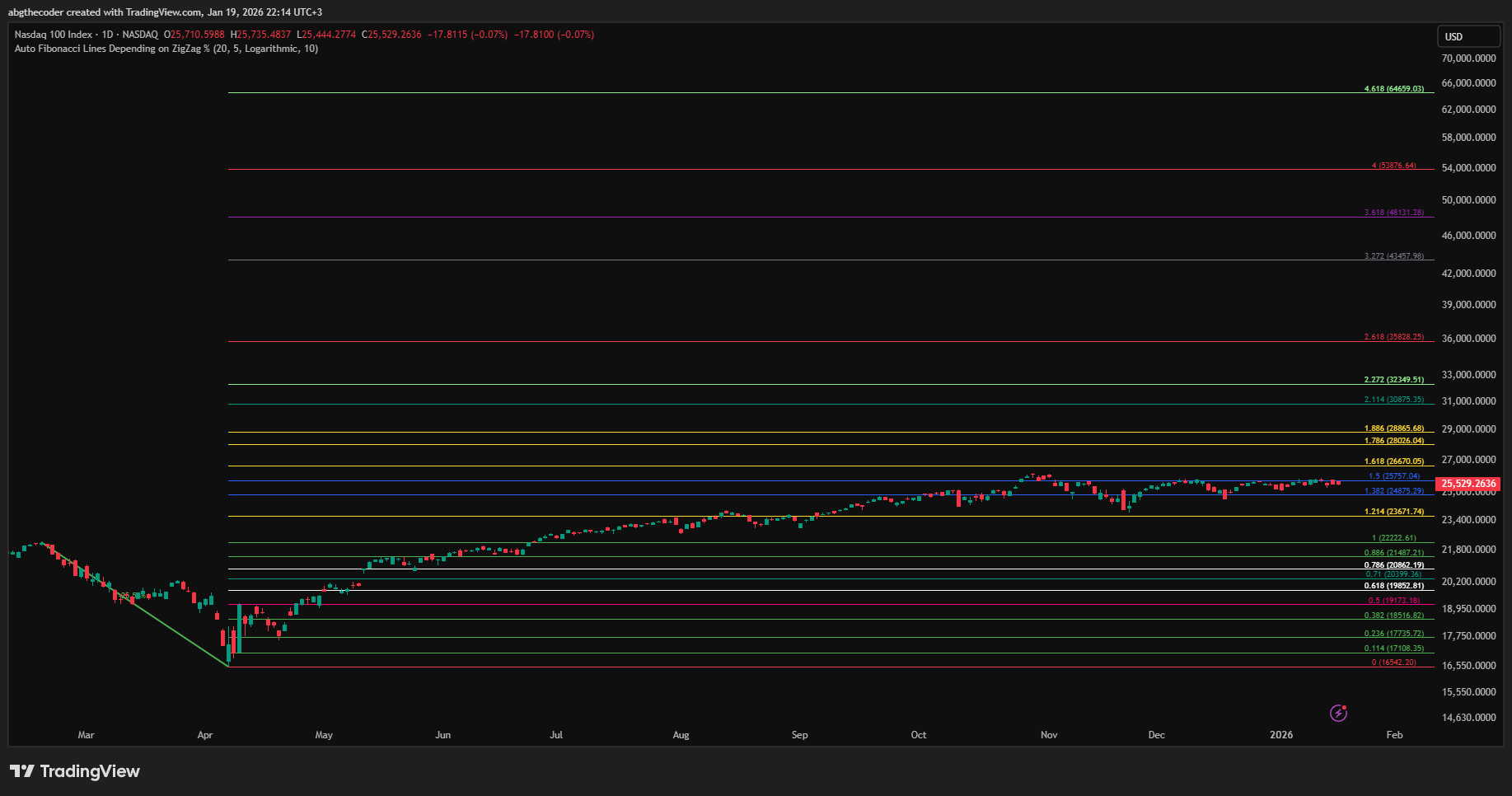Screen dimensions: 1512x796
Task: Click the Apr label on time axis
Action: [205, 735]
